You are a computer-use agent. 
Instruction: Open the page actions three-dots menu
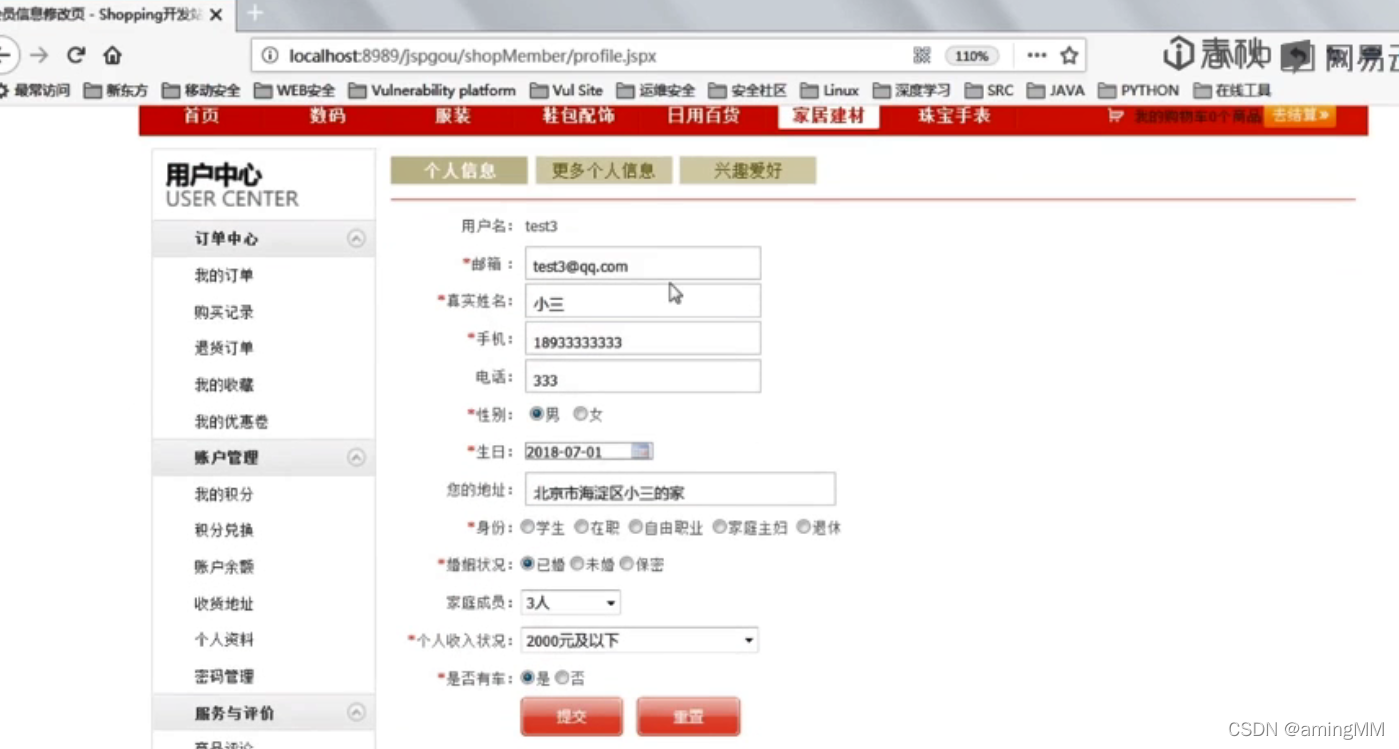[1037, 56]
